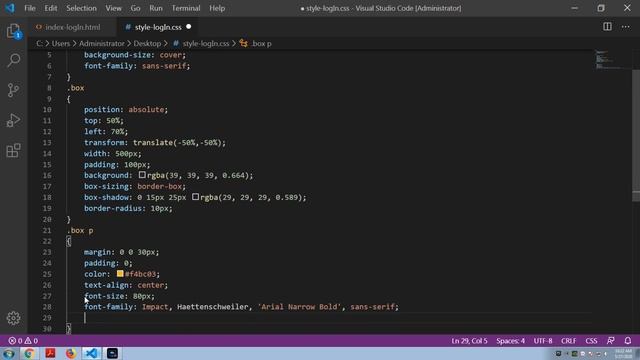
Task: Click the .box p selector on line 21
Action: pos(80,230)
